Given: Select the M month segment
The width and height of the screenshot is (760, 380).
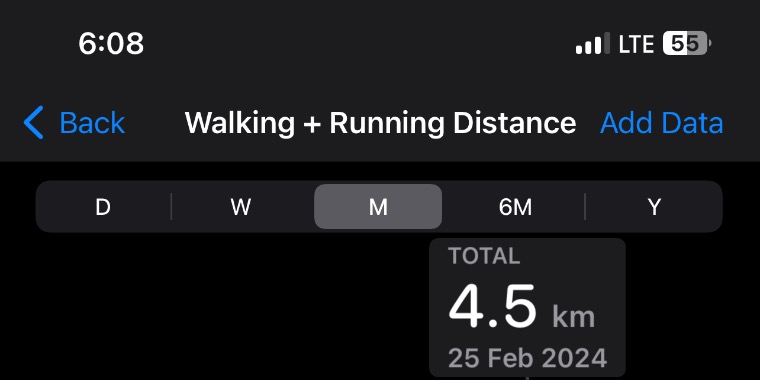Looking at the screenshot, I should (378, 206).
